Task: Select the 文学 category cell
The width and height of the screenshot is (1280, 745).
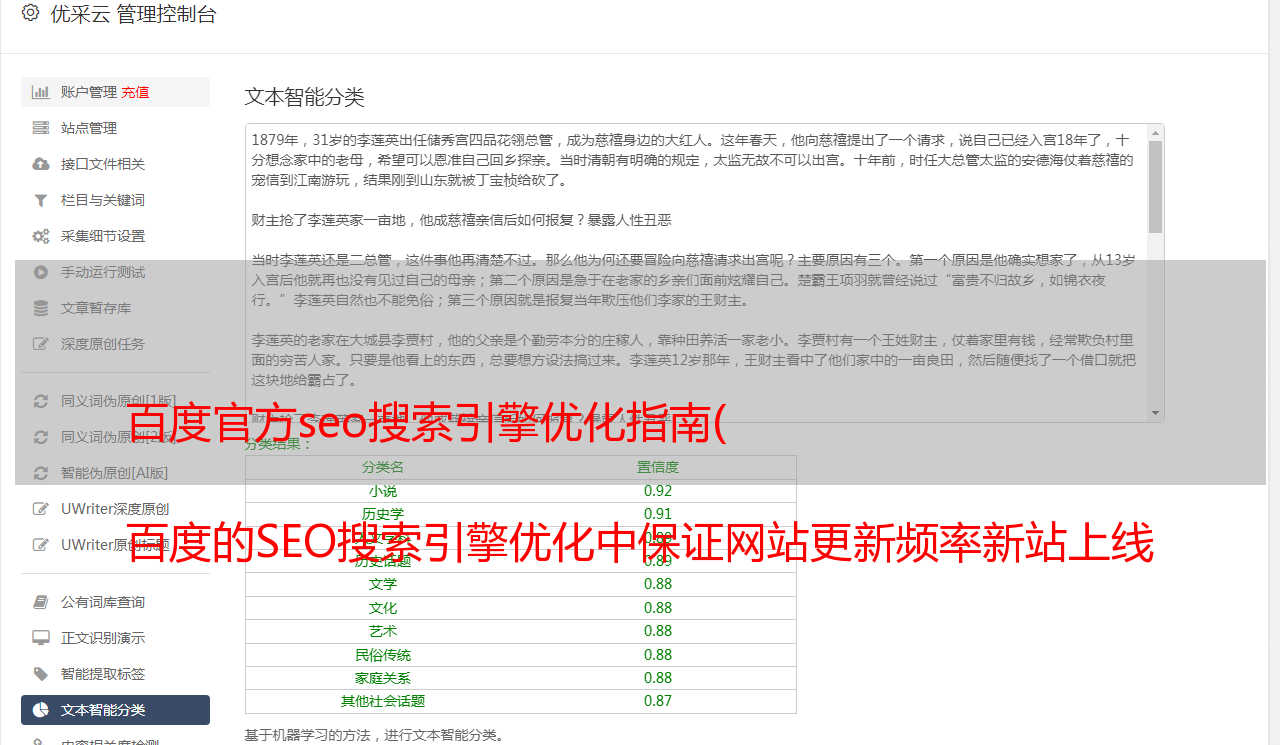Action: coord(383,584)
